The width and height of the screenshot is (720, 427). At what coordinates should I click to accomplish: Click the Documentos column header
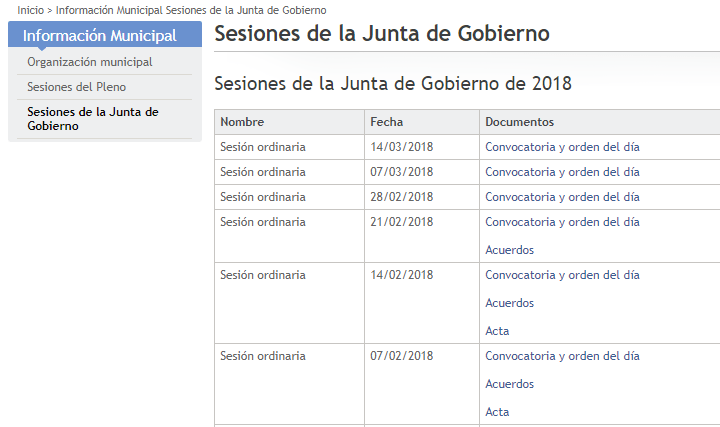click(519, 122)
